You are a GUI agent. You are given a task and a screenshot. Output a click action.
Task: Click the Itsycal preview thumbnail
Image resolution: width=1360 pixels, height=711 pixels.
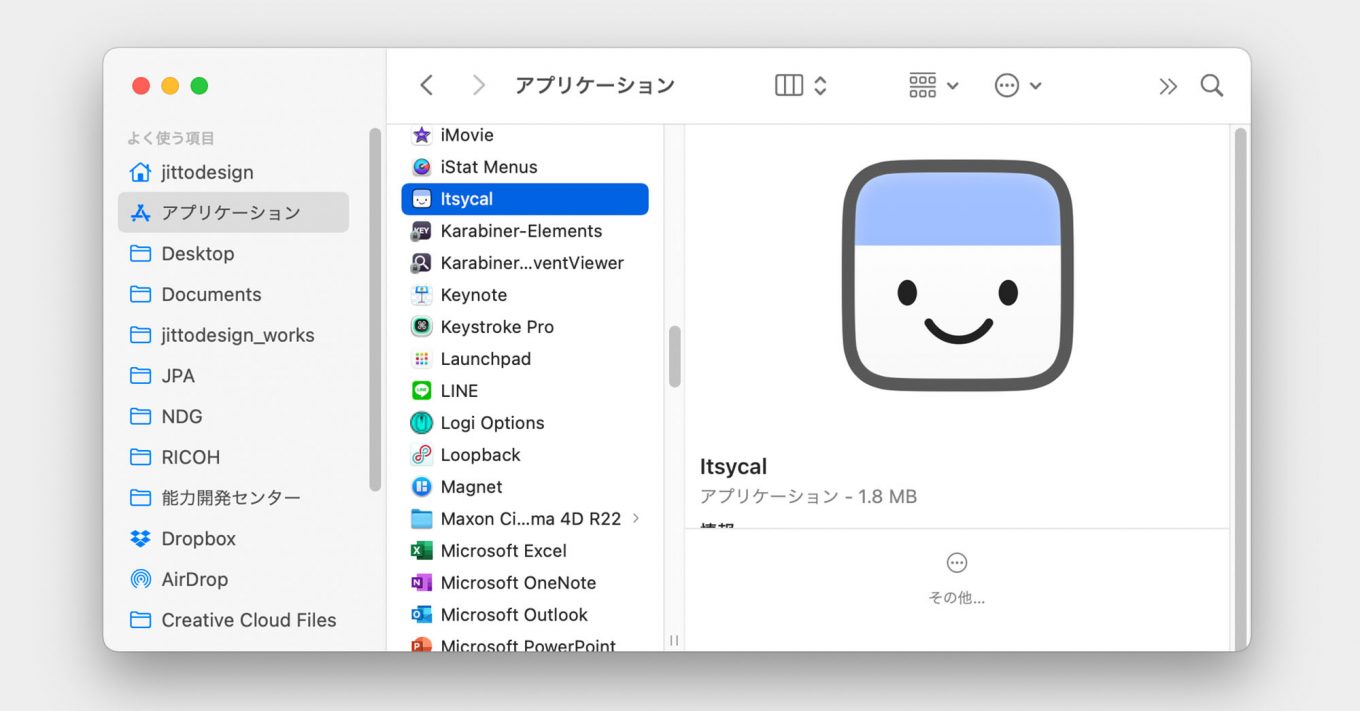(956, 273)
